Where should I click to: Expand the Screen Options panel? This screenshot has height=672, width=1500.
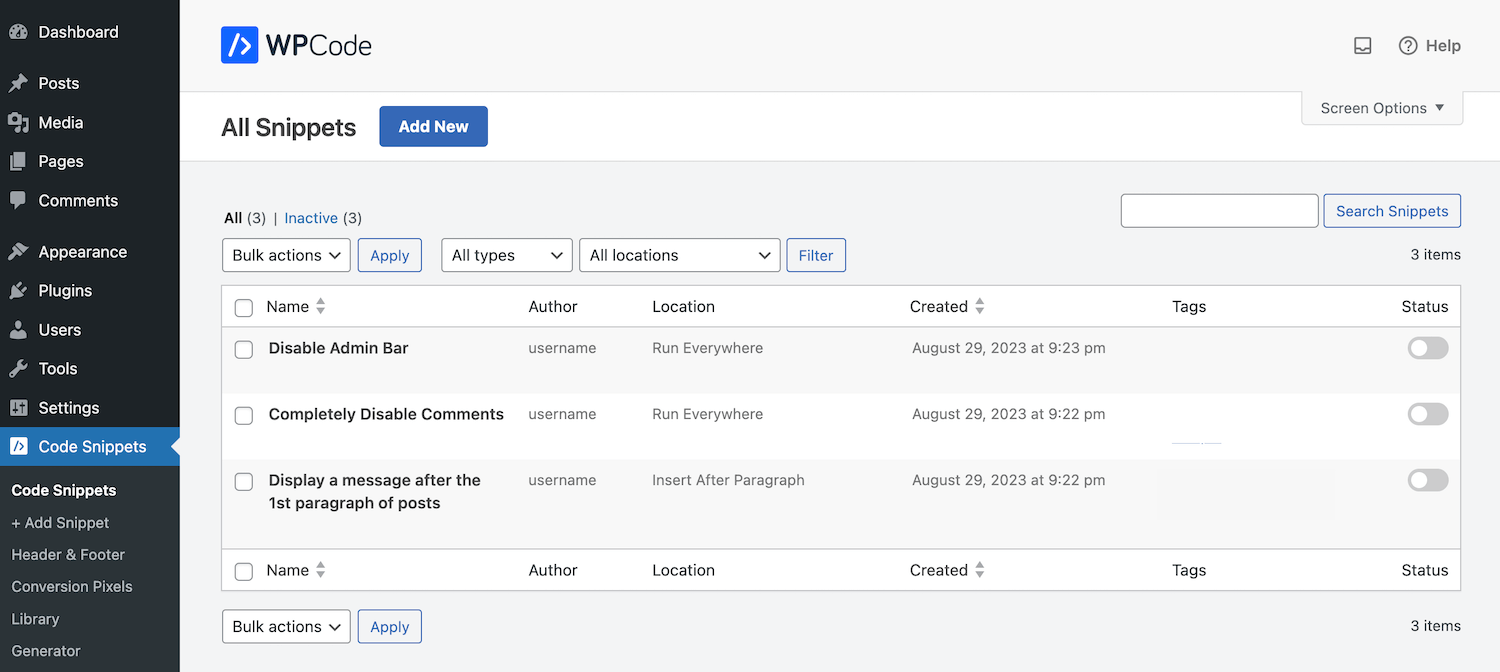pos(1381,107)
